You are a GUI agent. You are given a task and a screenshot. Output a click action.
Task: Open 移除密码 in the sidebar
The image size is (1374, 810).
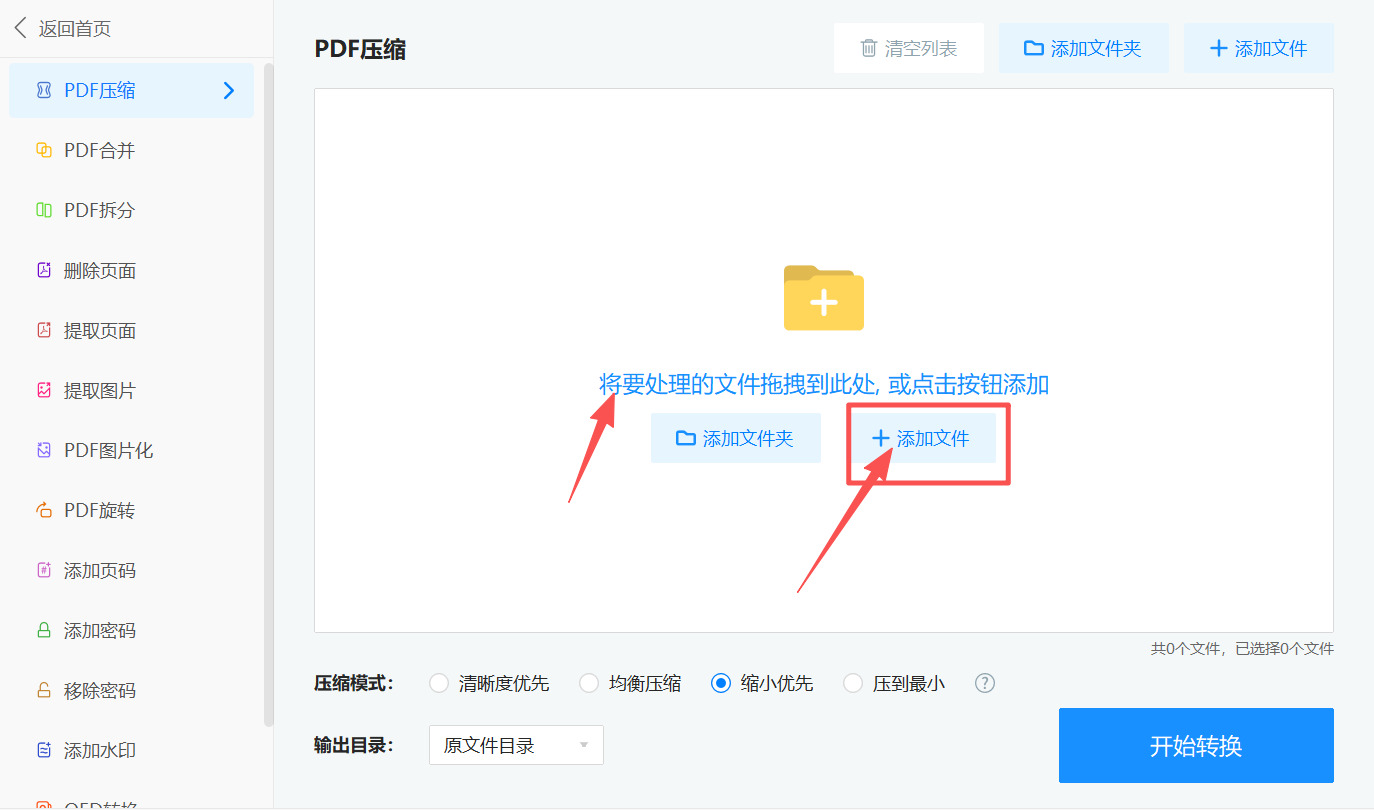pyautogui.click(x=131, y=690)
